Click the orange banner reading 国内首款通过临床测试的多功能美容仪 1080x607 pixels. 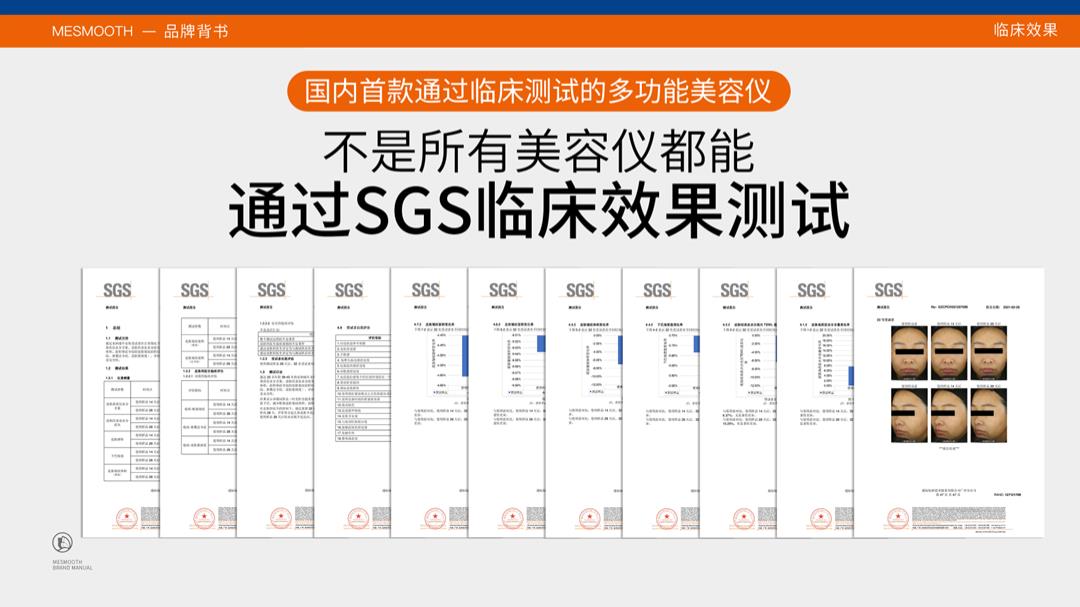[x=539, y=91]
